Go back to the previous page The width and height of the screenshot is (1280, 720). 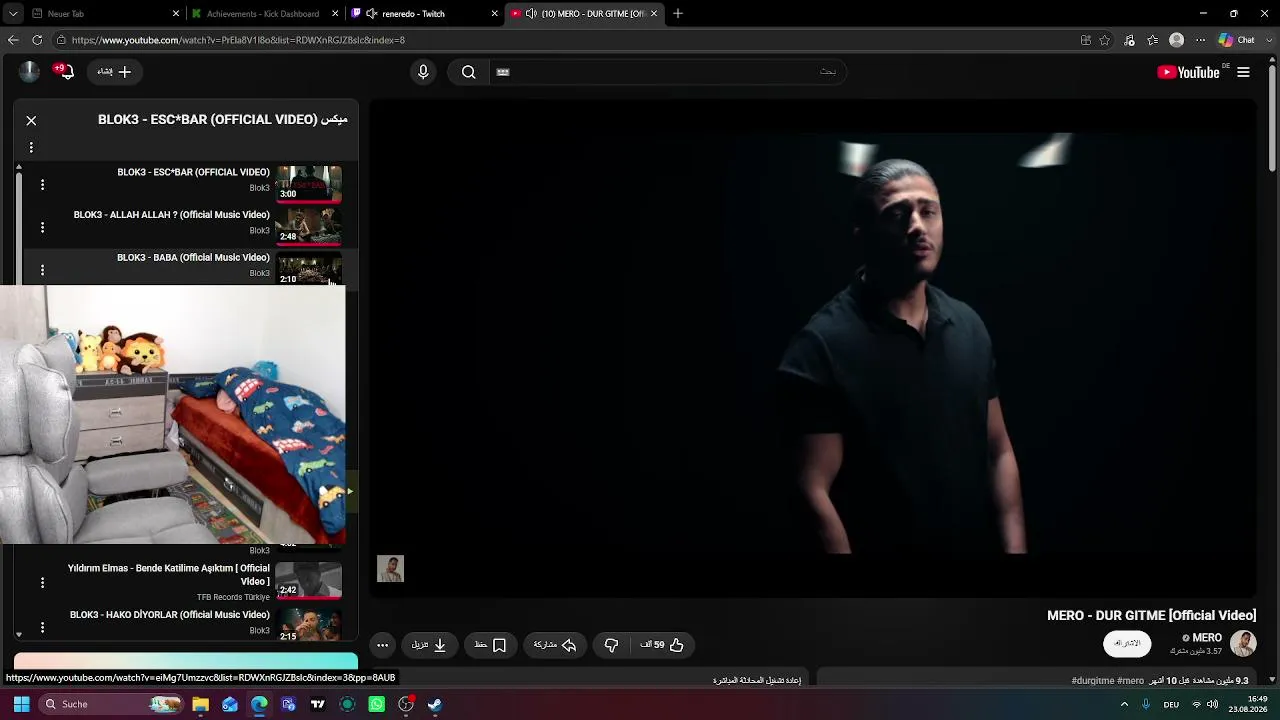pos(13,40)
